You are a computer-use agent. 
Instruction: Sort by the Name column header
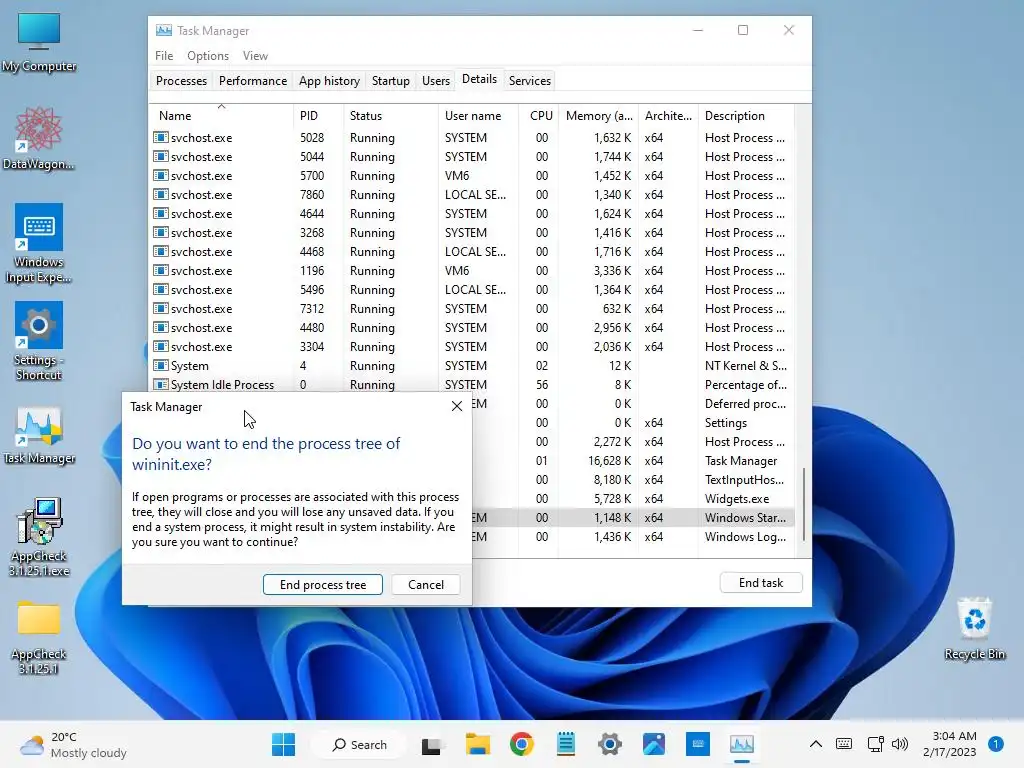tap(221, 116)
